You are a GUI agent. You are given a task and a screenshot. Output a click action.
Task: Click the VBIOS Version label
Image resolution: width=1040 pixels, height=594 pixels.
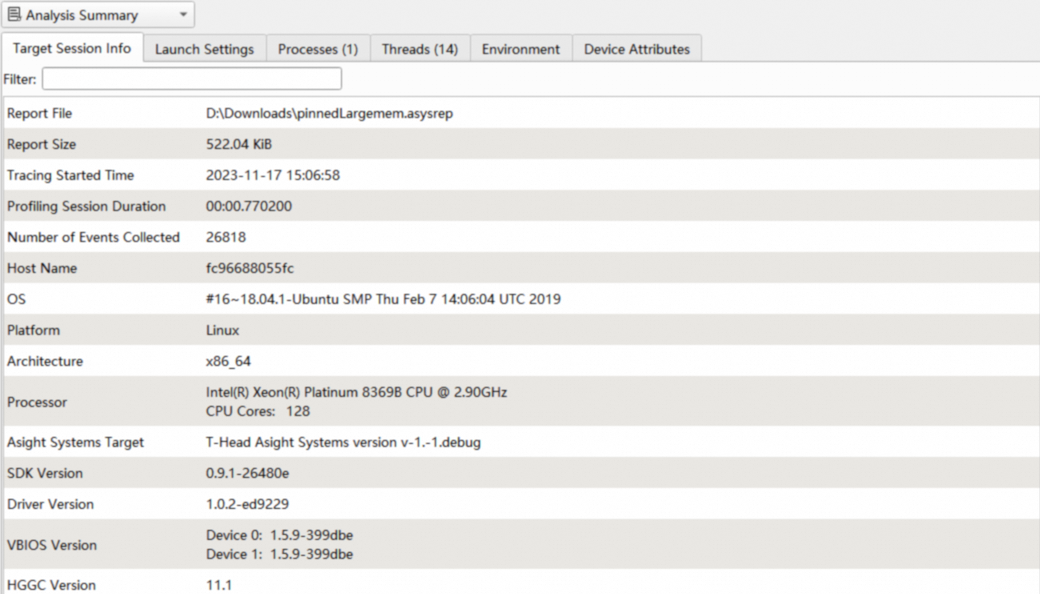coord(52,545)
